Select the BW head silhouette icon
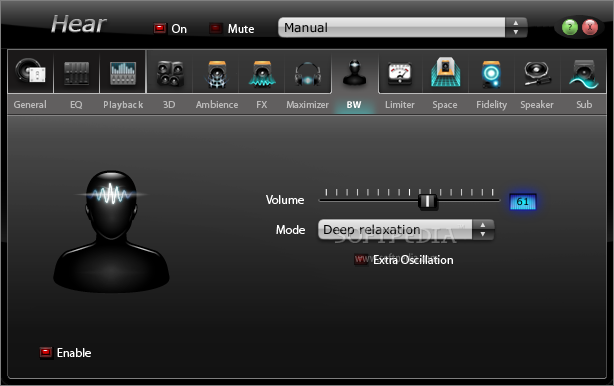Screen dimensions: 614x386 coord(354,73)
